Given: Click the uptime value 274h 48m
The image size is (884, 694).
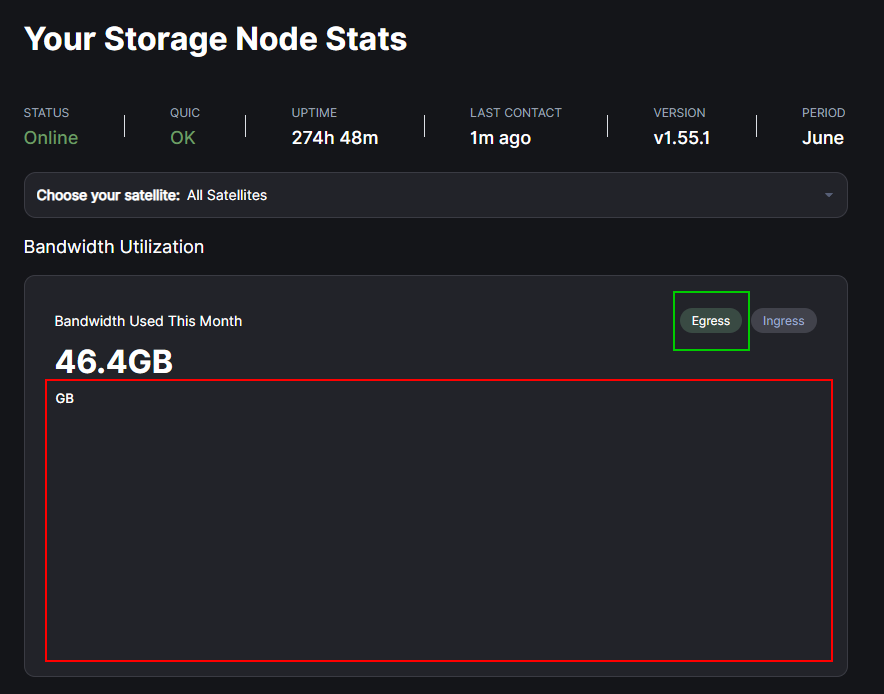Looking at the screenshot, I should [x=335, y=138].
